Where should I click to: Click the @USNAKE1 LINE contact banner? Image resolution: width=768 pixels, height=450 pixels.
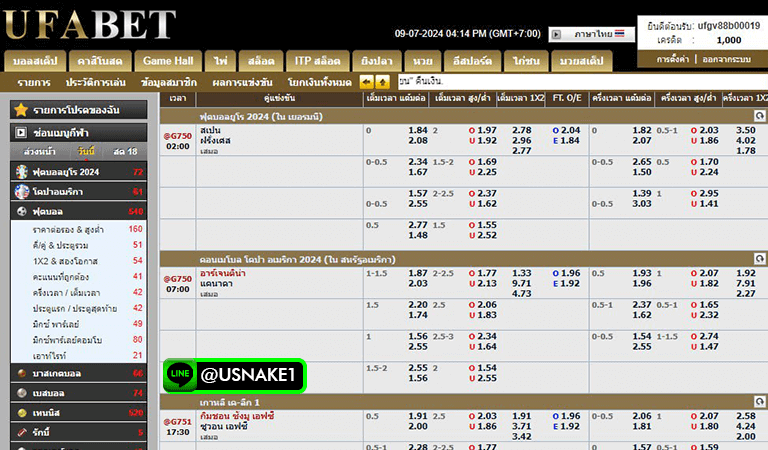(235, 376)
